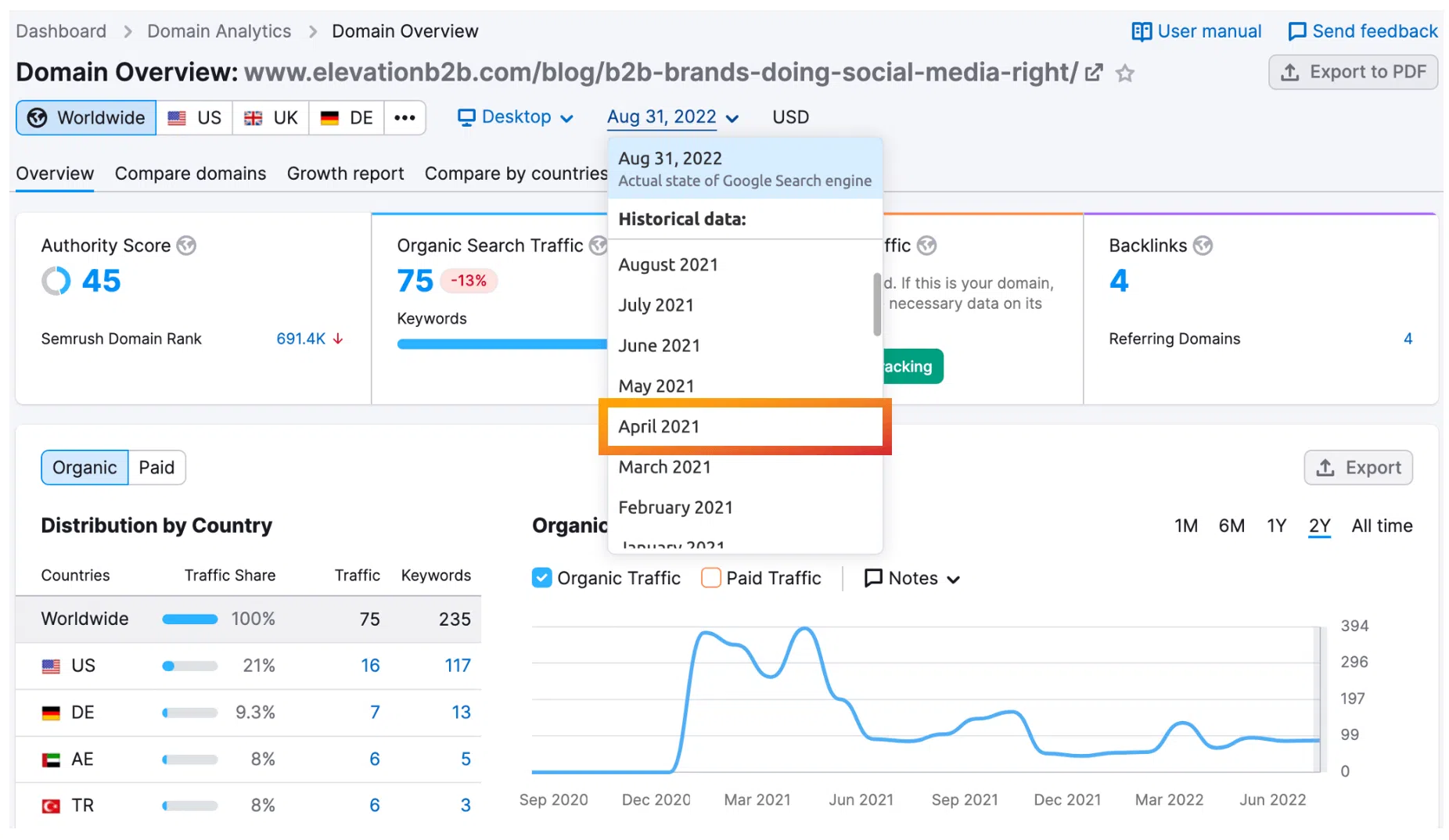Open Semrush Domain Rank 691.4K

[x=300, y=339]
